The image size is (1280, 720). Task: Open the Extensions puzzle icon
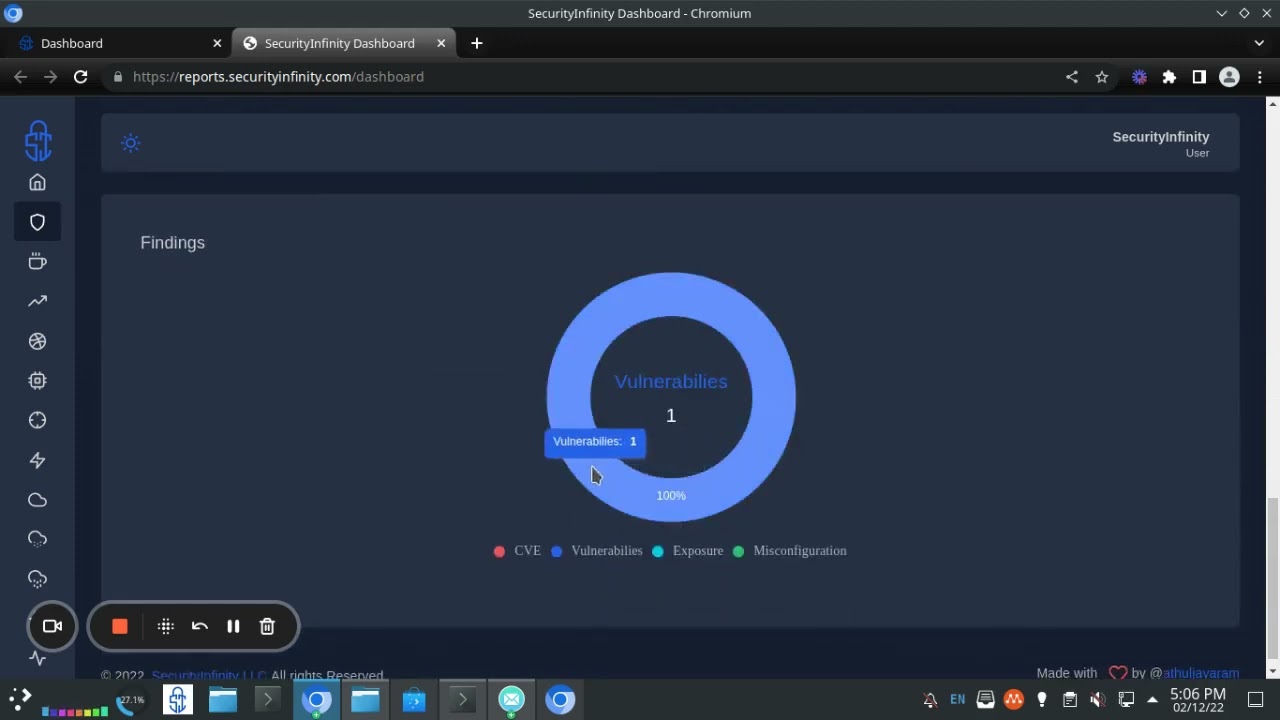1169,76
